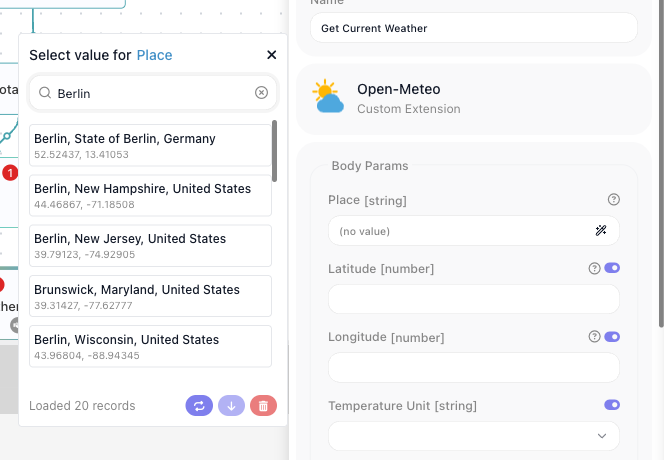664x460 pixels.
Task: Expand the Temperature Unit dropdown
Action: (x=474, y=436)
